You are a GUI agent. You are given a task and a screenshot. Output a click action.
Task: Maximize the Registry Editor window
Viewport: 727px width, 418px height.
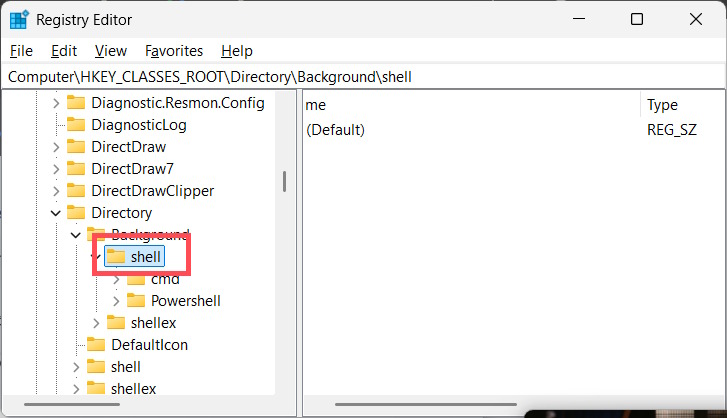pos(637,19)
